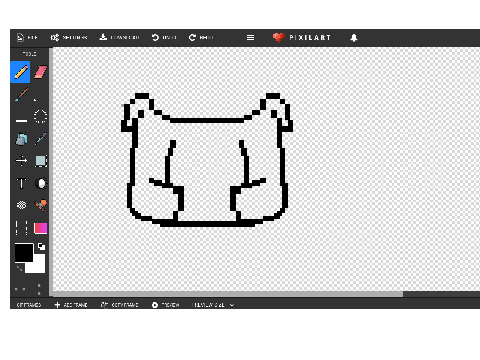Select the Eyedropper color picker tool
This screenshot has width=480, height=360.
coord(40,139)
